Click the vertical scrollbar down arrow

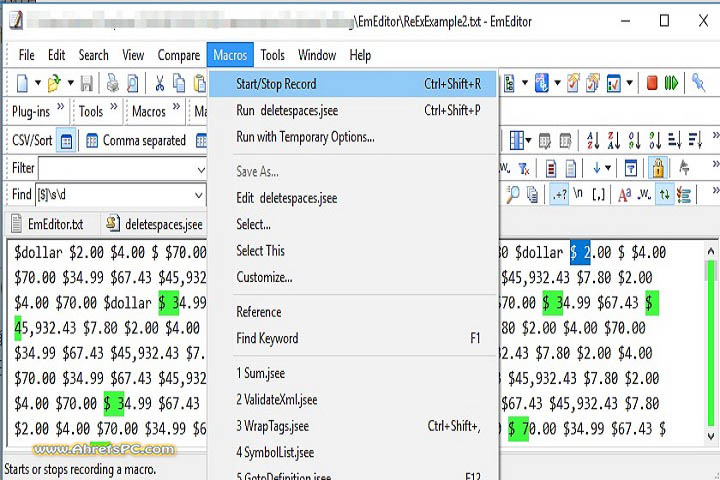pos(710,435)
